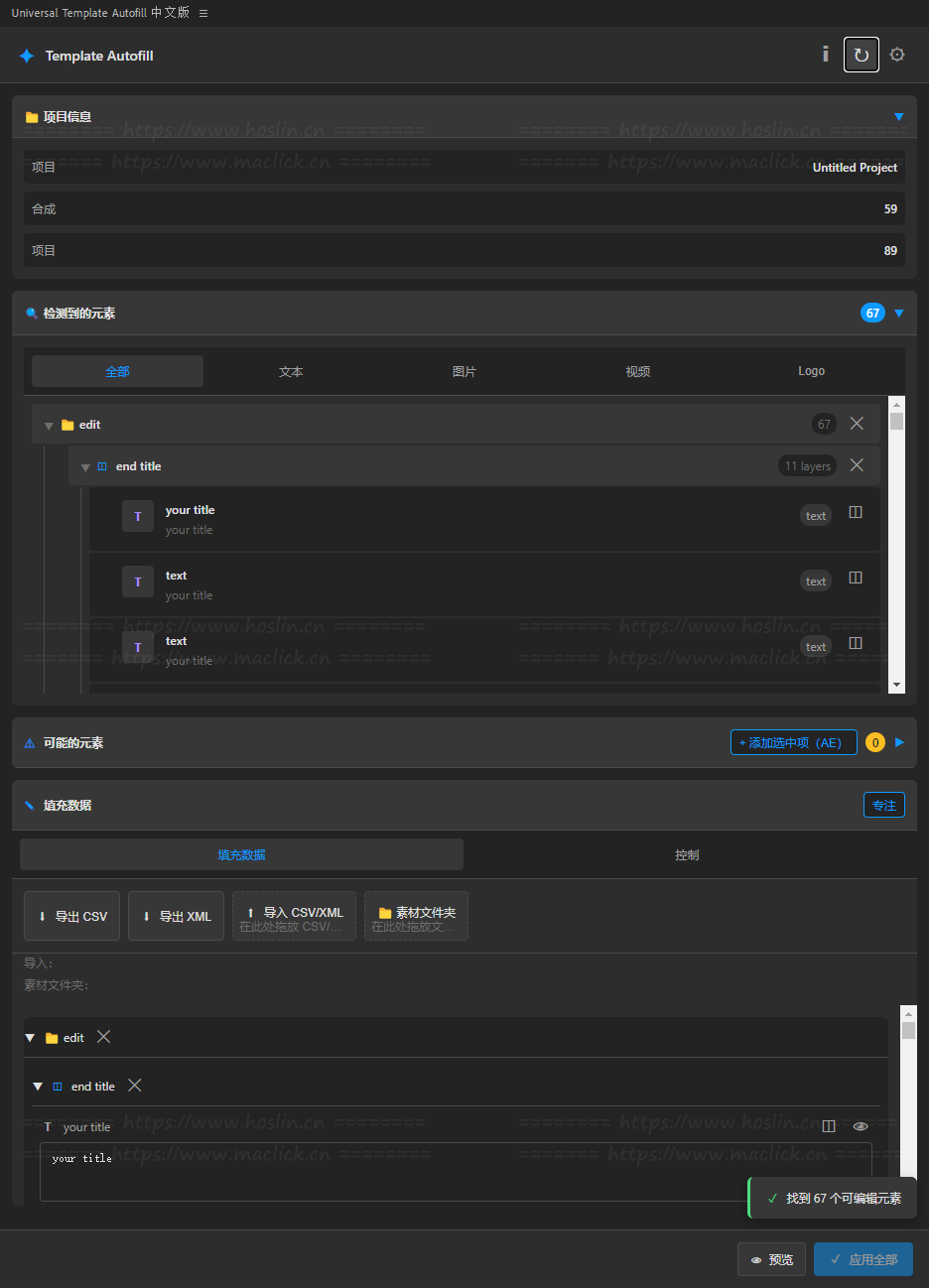Click end title comp icon in detected list
This screenshot has height=1288, width=929.
(x=102, y=466)
